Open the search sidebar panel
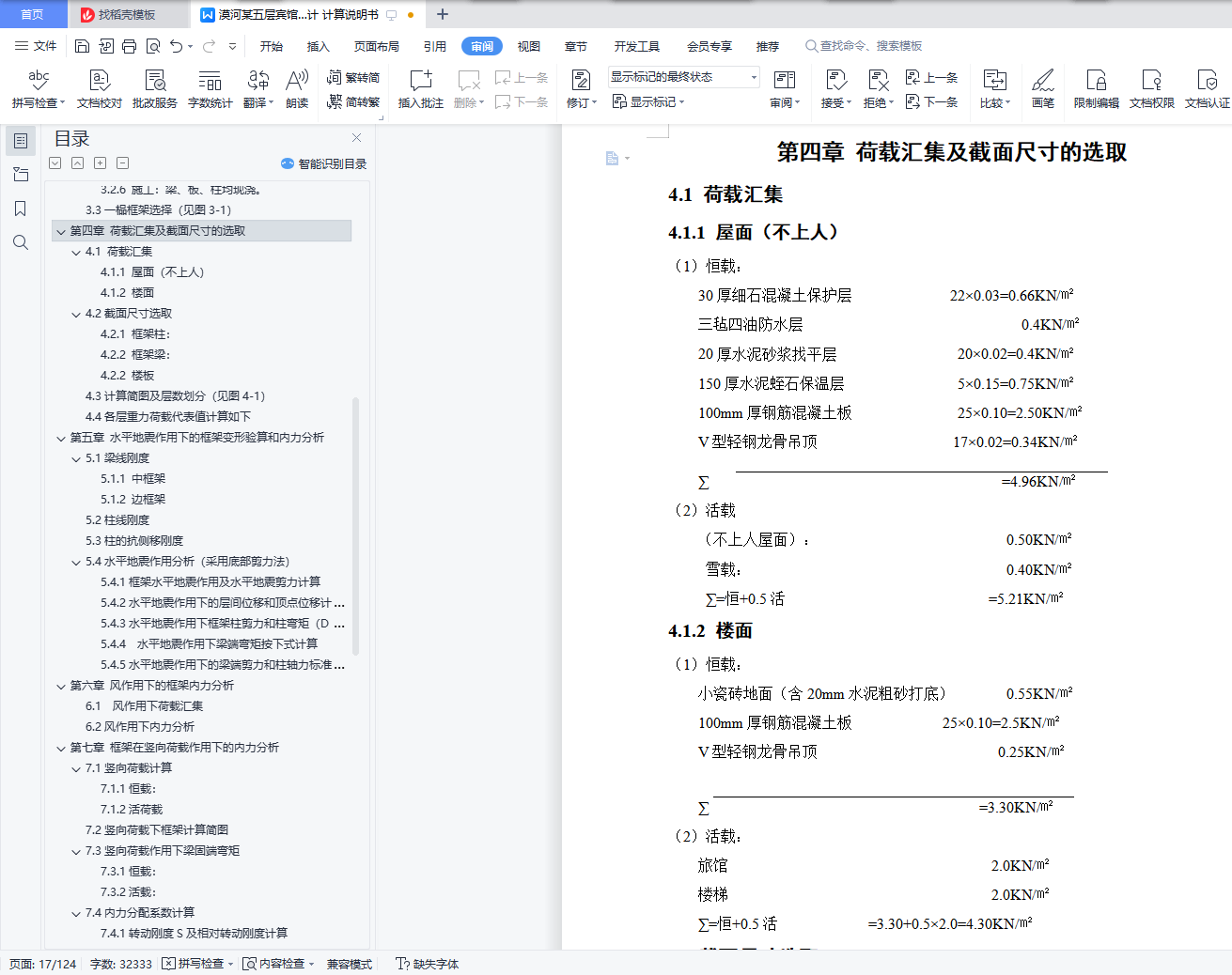The height and width of the screenshot is (975, 1232). point(21,242)
